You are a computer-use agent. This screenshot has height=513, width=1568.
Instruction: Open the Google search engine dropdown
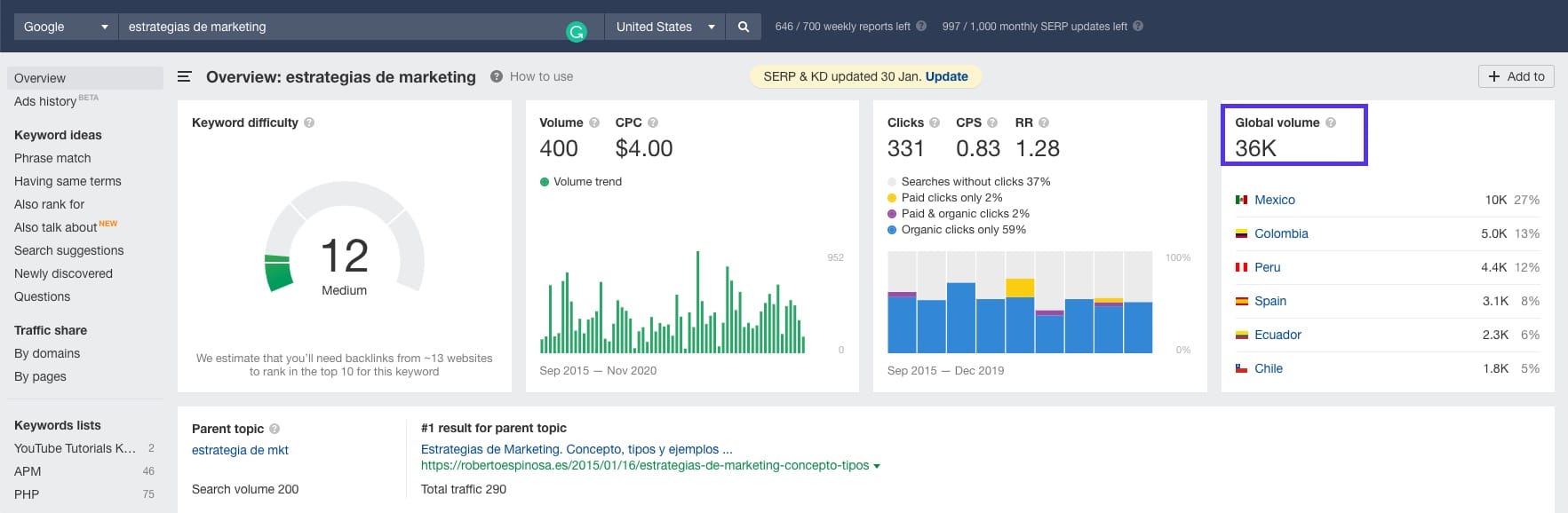(66, 27)
